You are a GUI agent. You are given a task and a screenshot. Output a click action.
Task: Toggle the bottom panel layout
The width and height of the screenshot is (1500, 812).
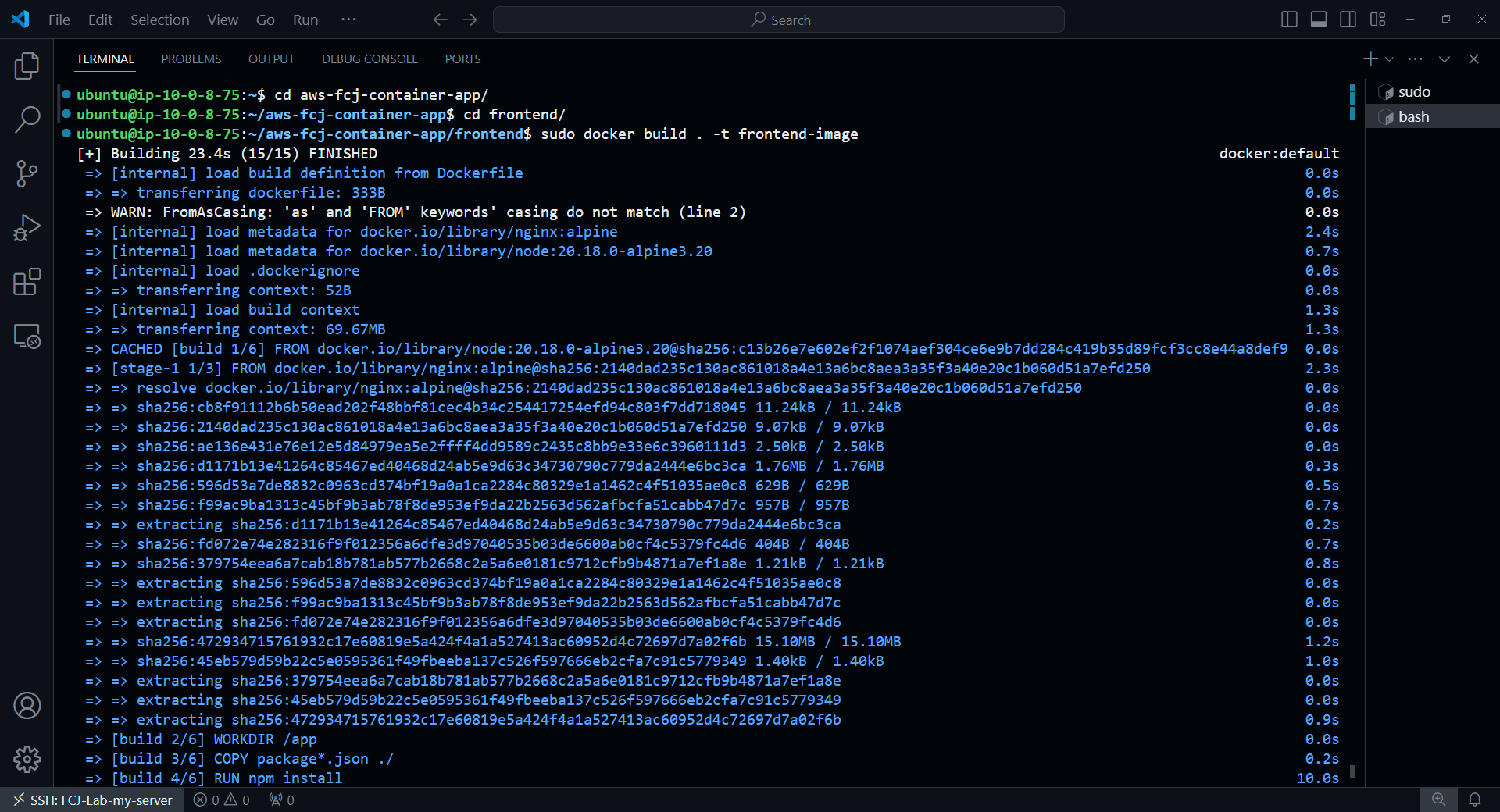[x=1319, y=20]
